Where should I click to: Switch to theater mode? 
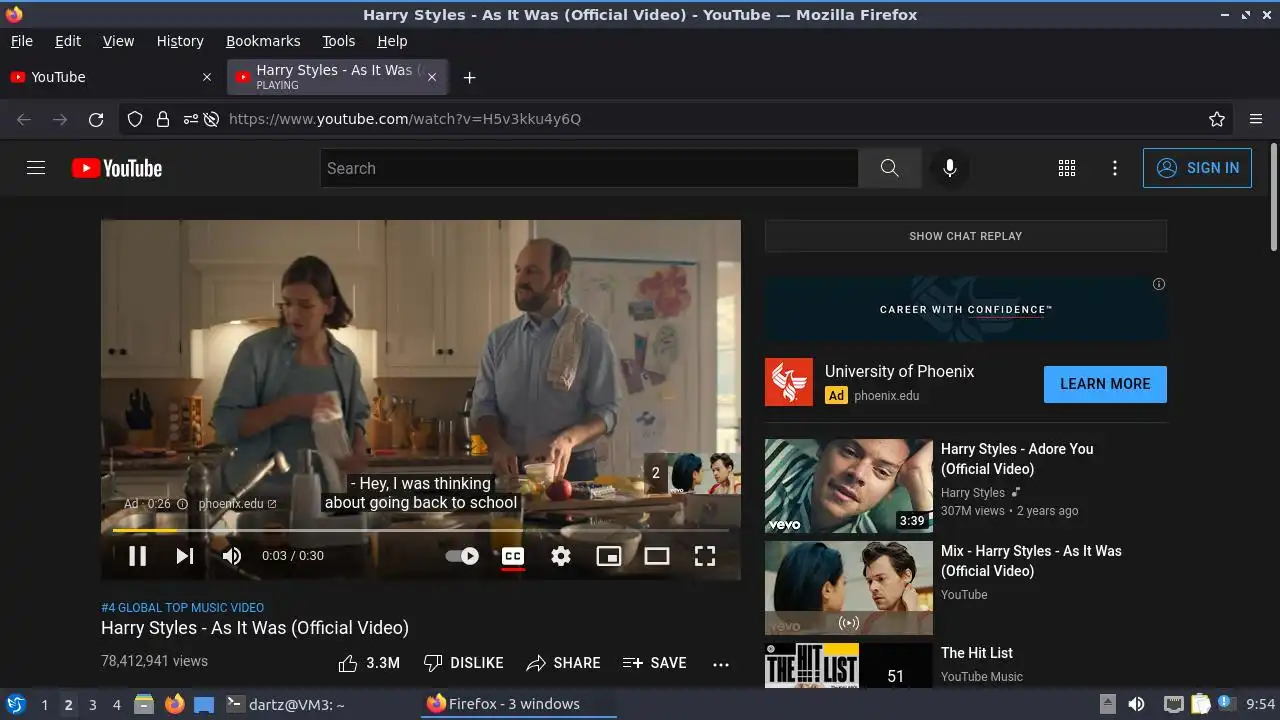click(657, 556)
